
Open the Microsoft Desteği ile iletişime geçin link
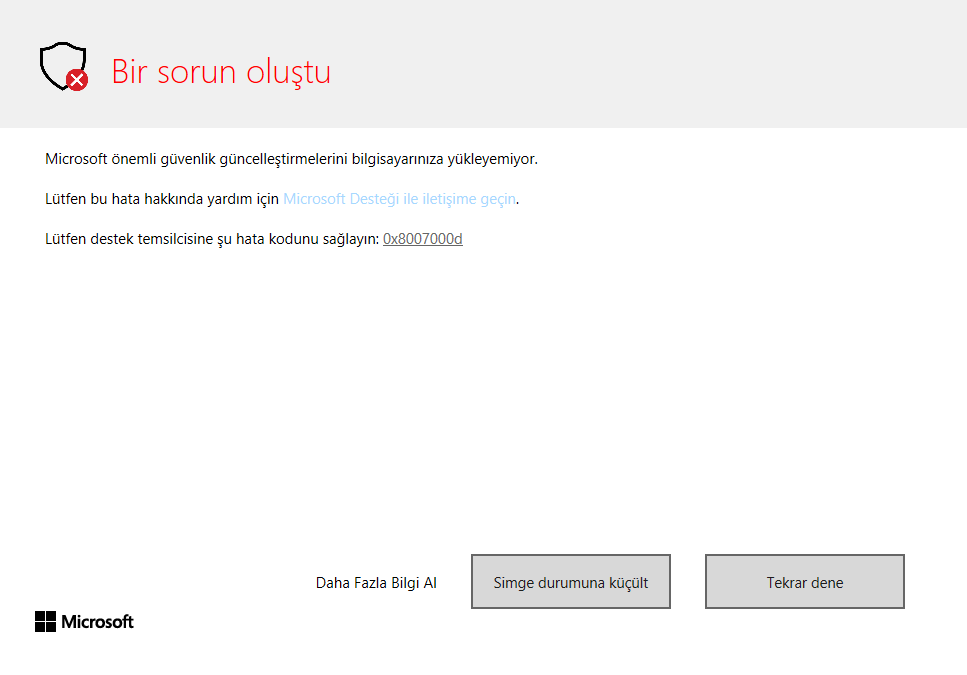pos(399,199)
